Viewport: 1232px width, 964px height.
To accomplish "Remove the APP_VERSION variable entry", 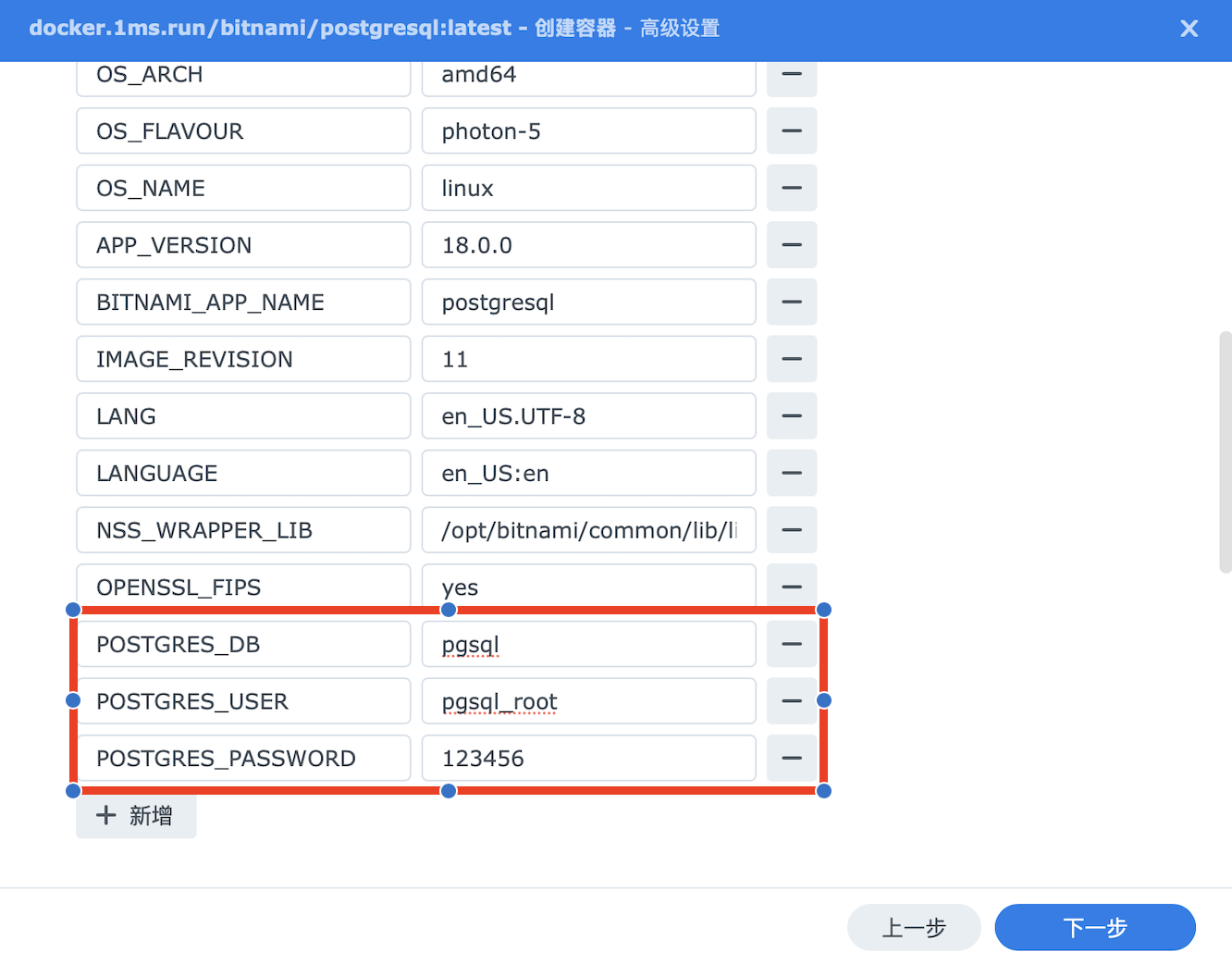I will 791,245.
